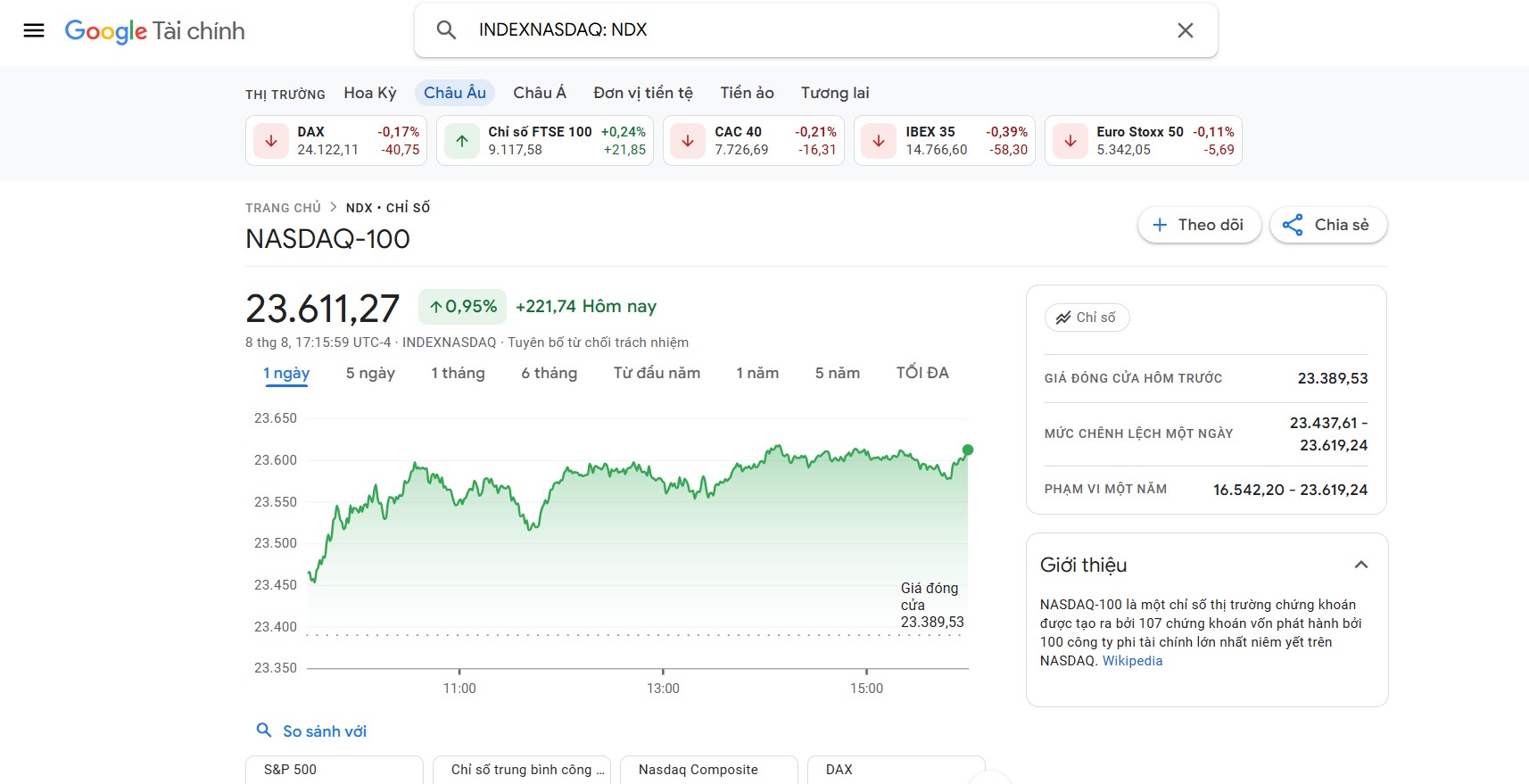Image resolution: width=1529 pixels, height=784 pixels.
Task: Collapse the Giới thiệu section
Action: click(x=1360, y=565)
